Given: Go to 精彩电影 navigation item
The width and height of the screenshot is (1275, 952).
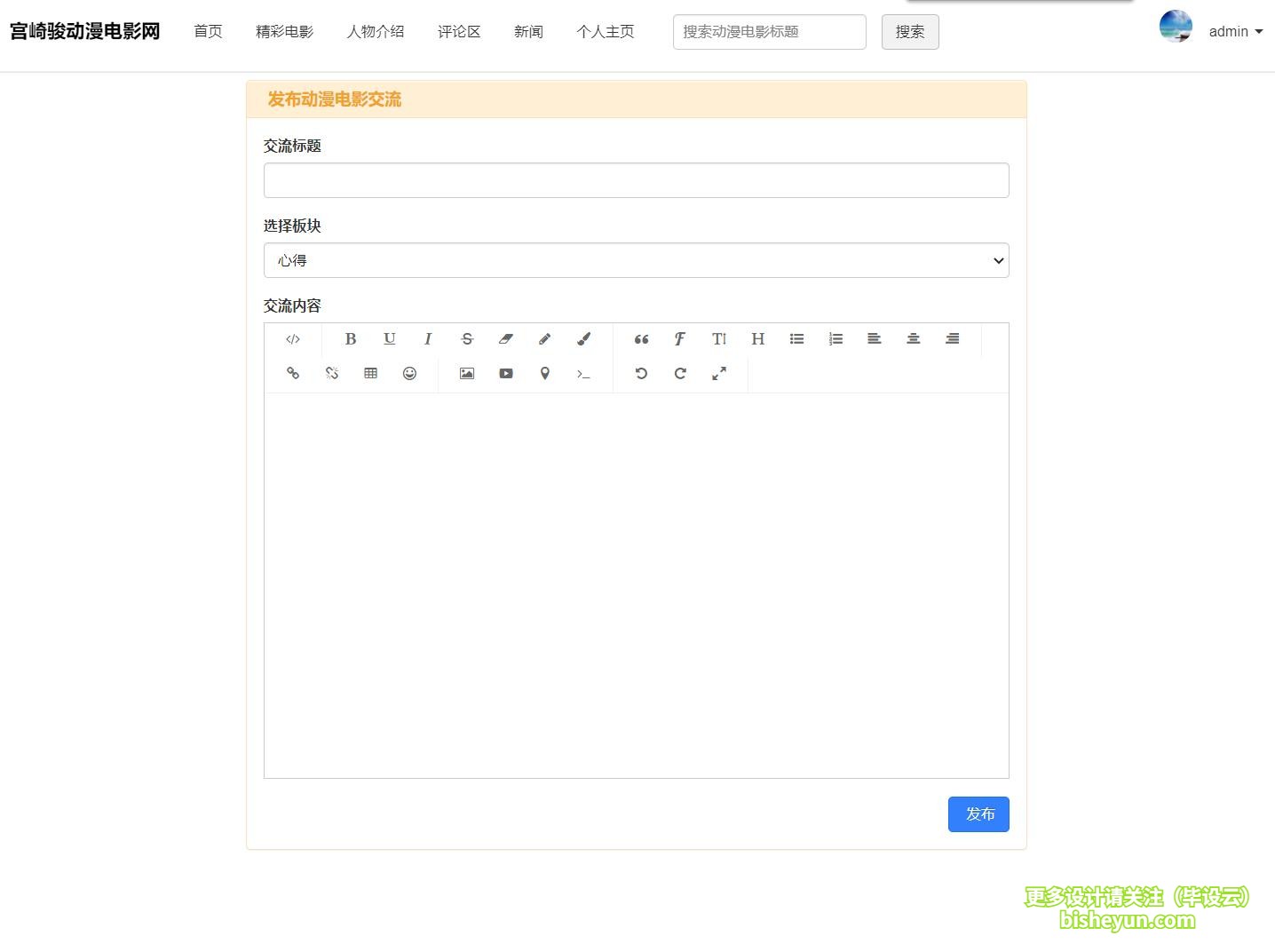Looking at the screenshot, I should click(284, 32).
